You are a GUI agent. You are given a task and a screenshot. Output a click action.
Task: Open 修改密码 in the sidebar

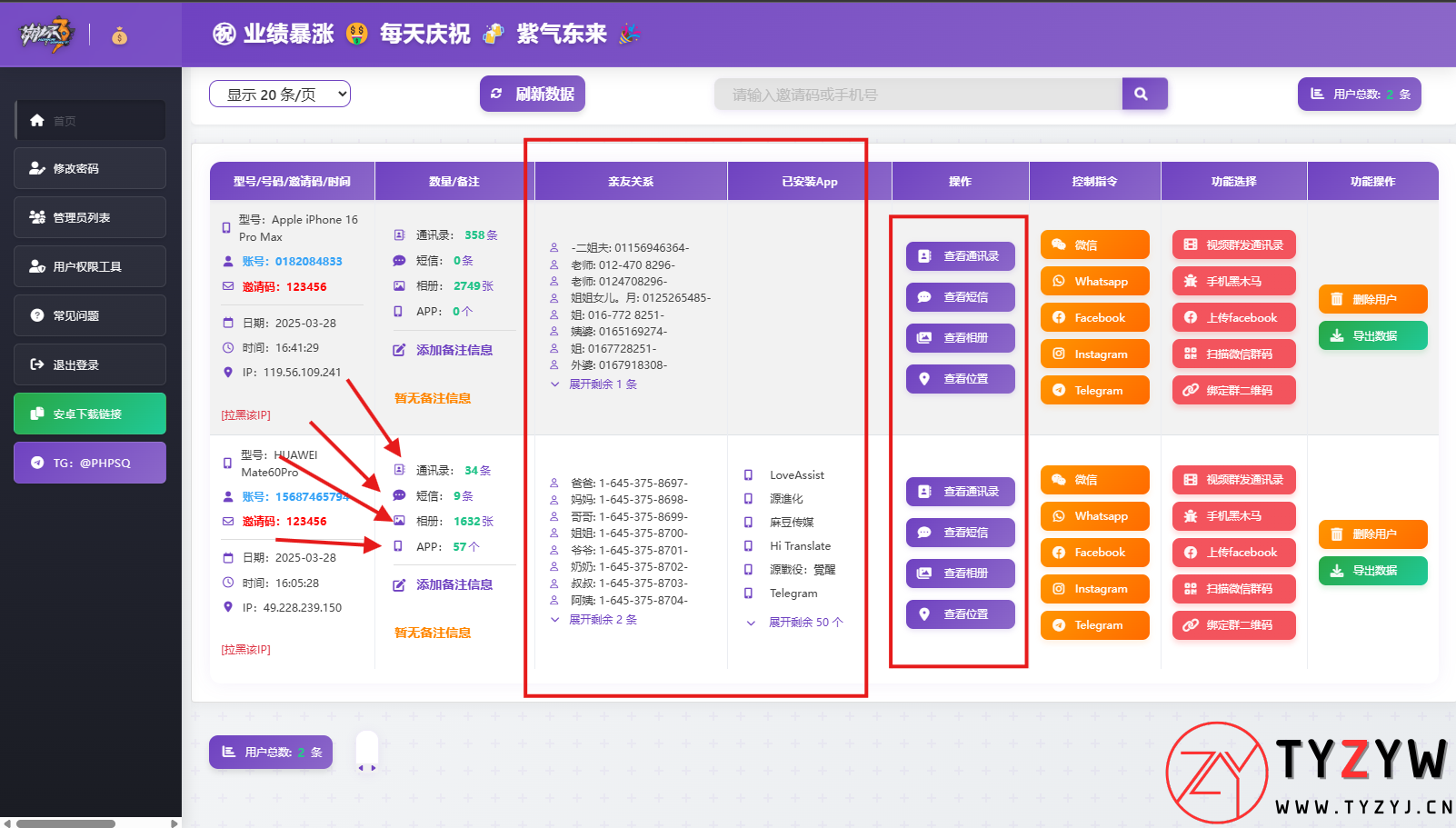coord(90,168)
